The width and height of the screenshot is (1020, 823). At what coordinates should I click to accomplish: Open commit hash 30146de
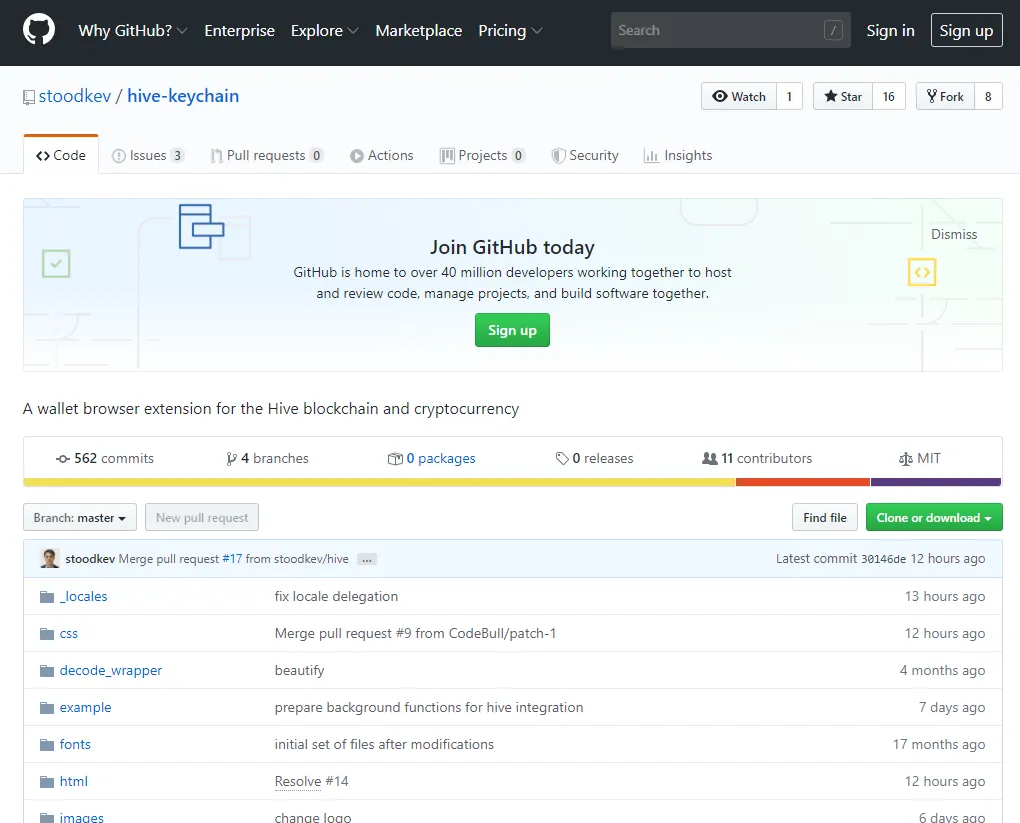(x=883, y=559)
